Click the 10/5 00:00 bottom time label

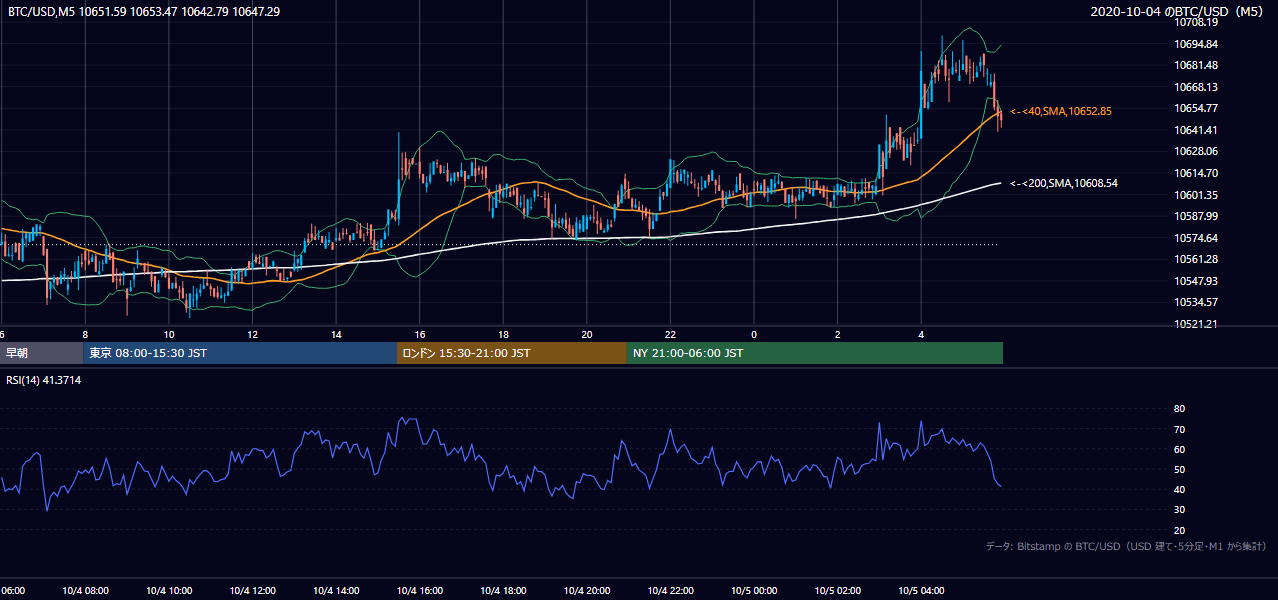pos(754,590)
